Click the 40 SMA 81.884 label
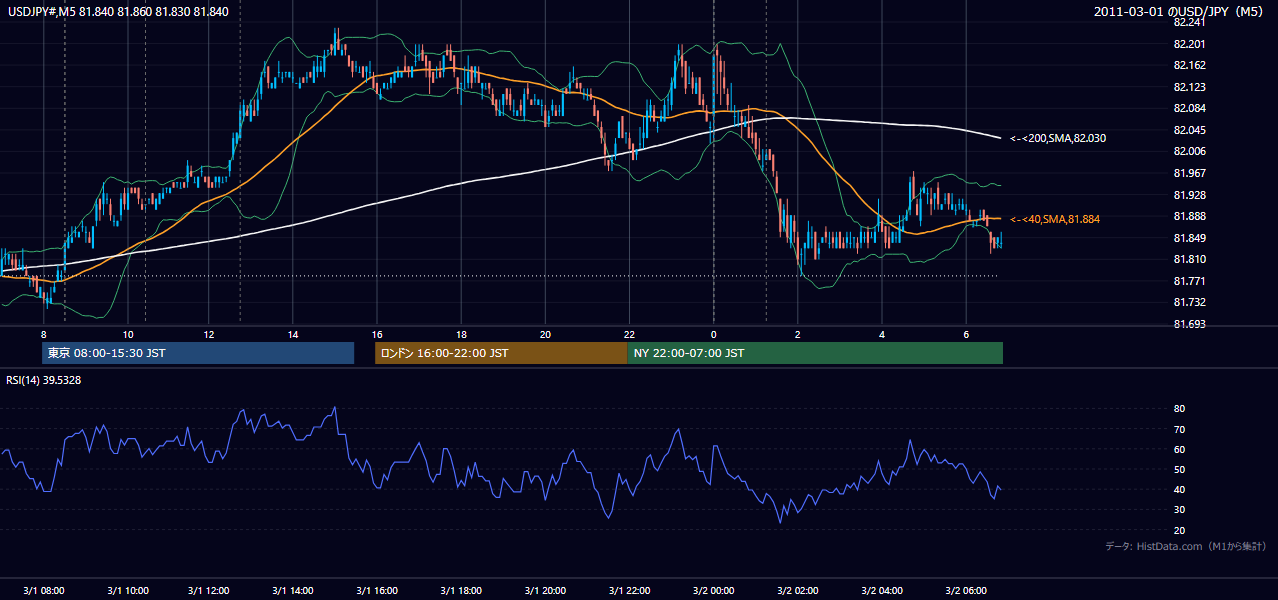 click(1055, 219)
